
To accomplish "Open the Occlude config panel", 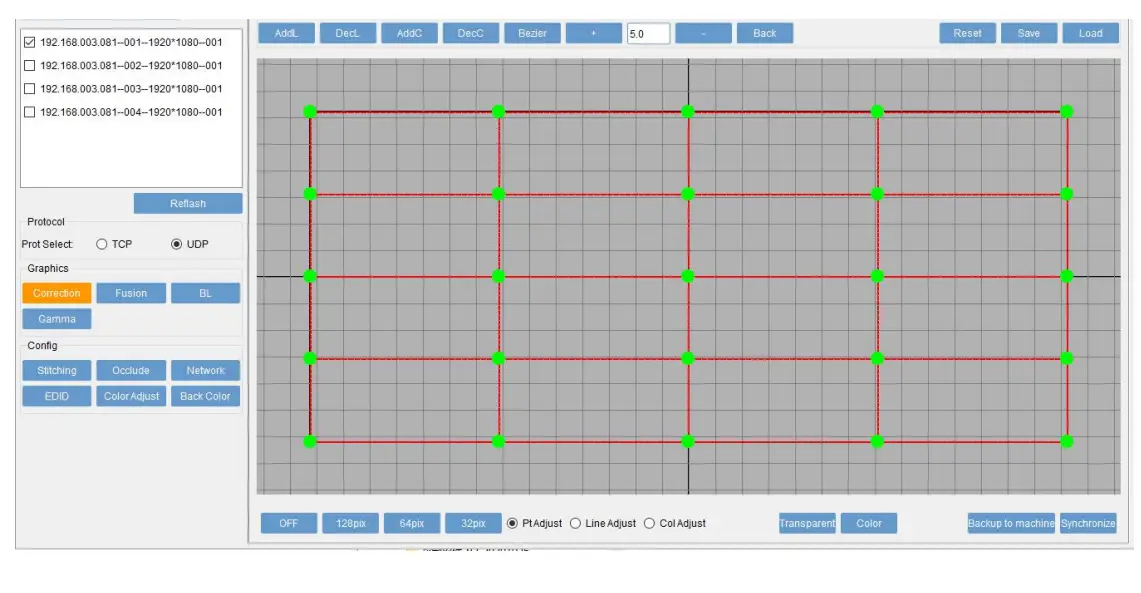I will point(131,370).
